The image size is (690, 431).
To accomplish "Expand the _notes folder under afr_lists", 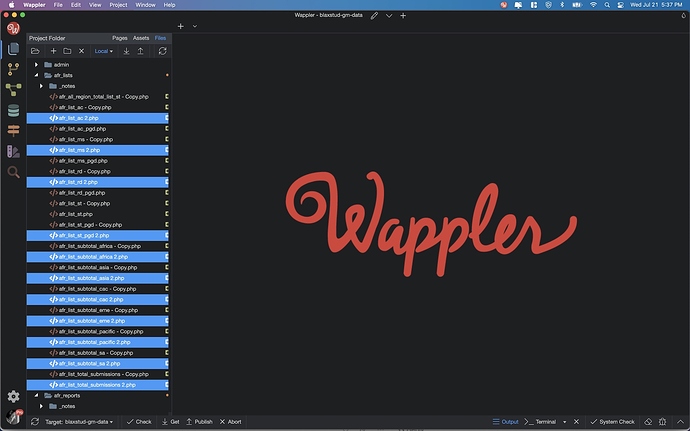I will pyautogui.click(x=41, y=86).
